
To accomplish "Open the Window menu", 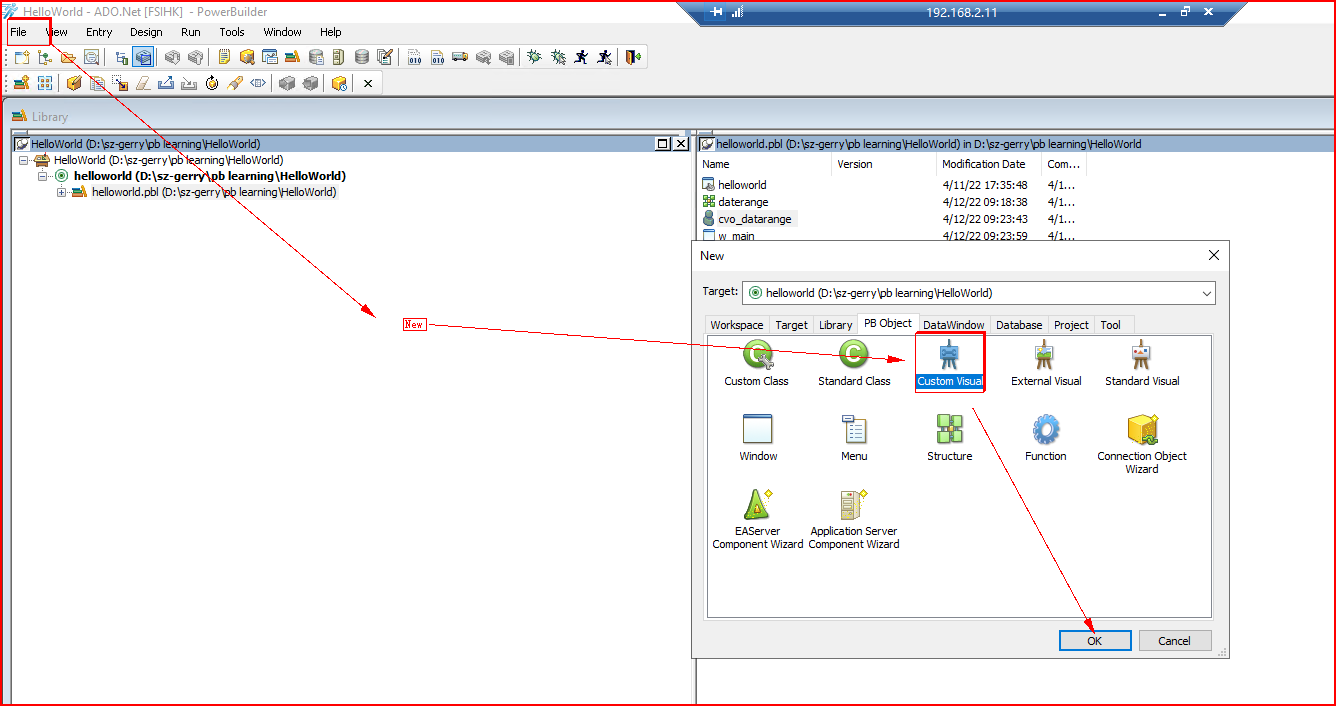I will tap(283, 32).
